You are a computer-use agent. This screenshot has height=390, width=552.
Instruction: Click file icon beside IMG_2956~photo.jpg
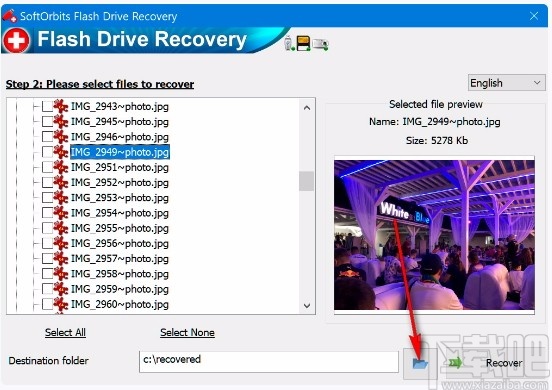coord(61,243)
